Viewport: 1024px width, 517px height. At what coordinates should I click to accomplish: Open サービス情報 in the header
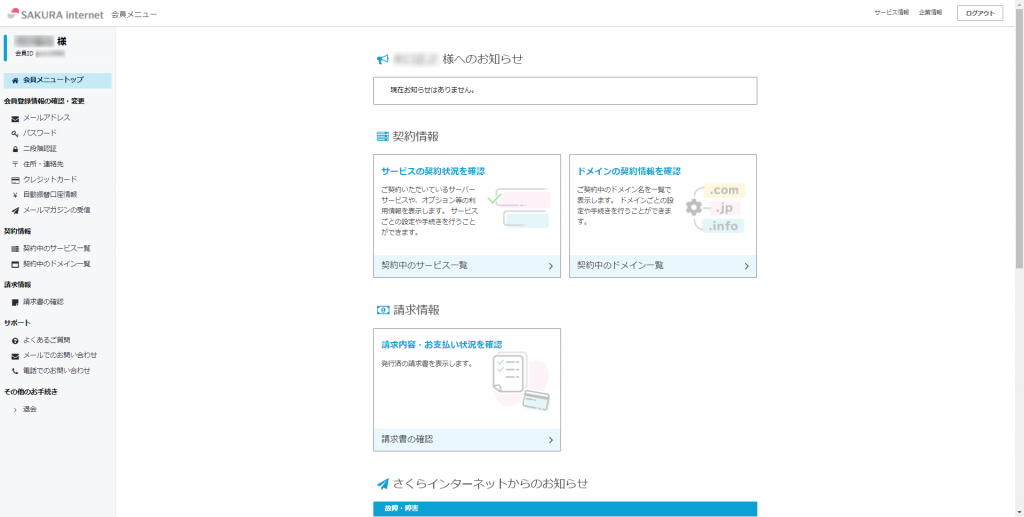(891, 12)
